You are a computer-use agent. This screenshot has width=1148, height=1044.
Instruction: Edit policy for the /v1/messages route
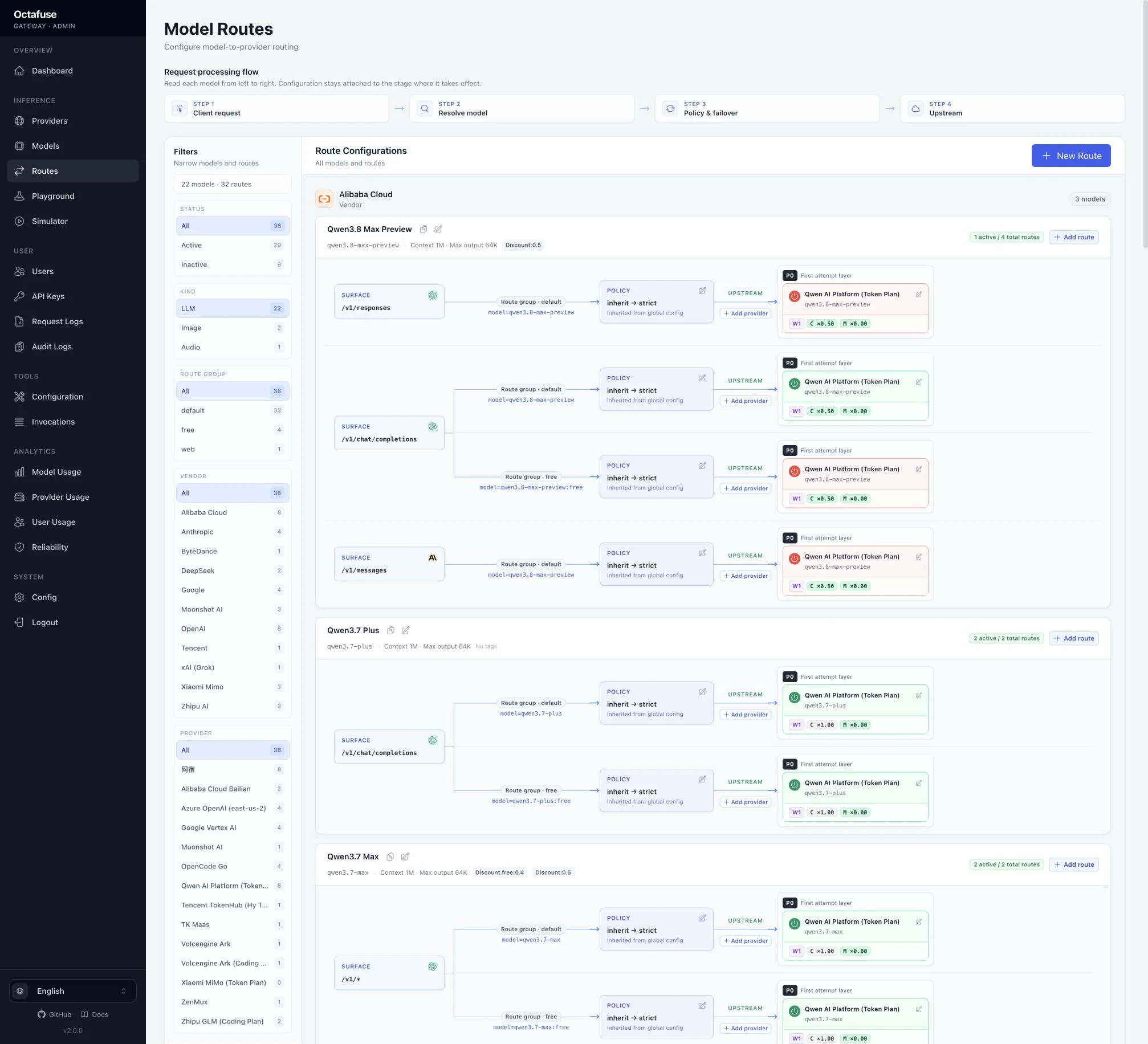[702, 553]
